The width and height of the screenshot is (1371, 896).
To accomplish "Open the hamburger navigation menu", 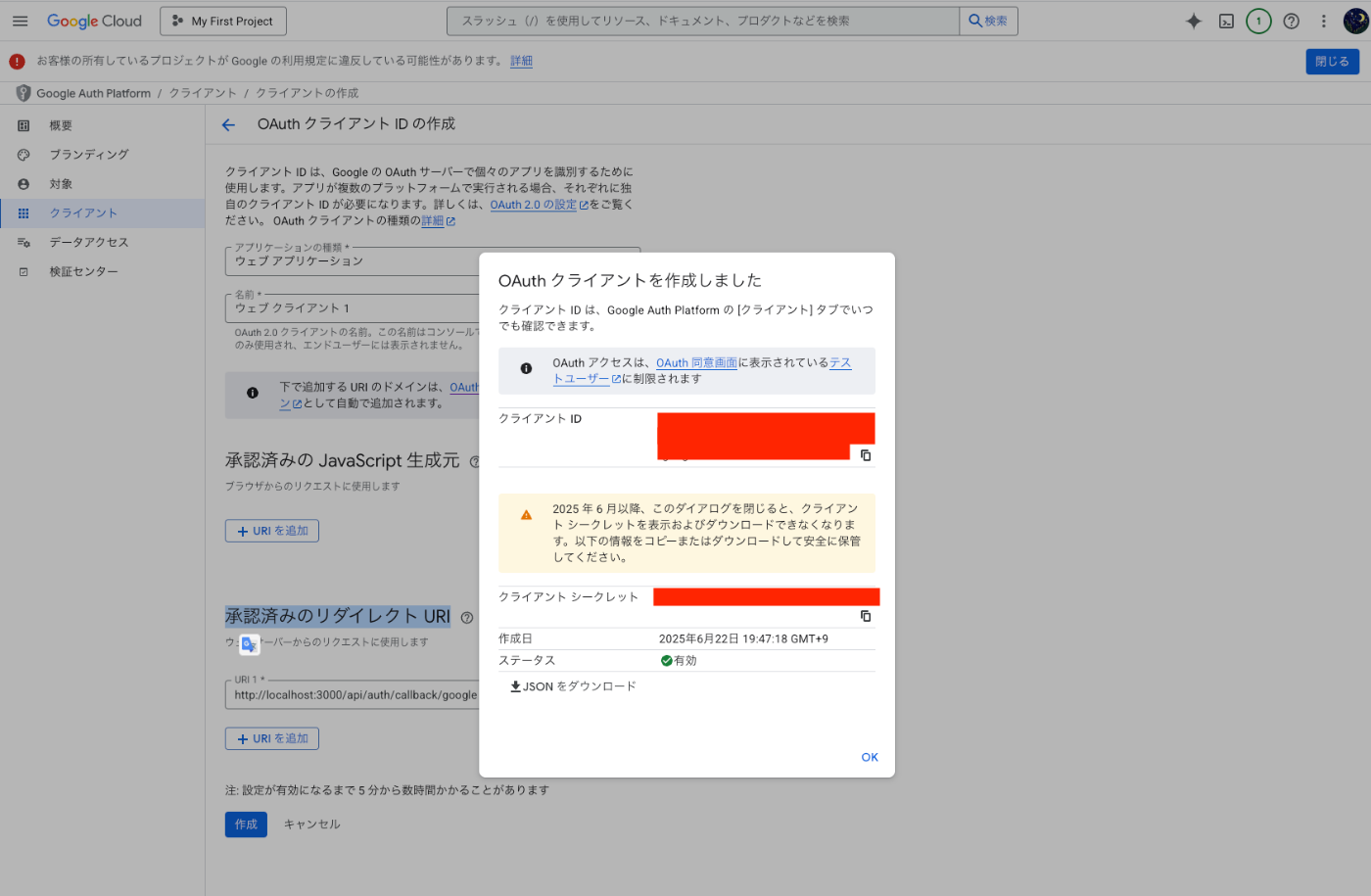I will pos(20,21).
